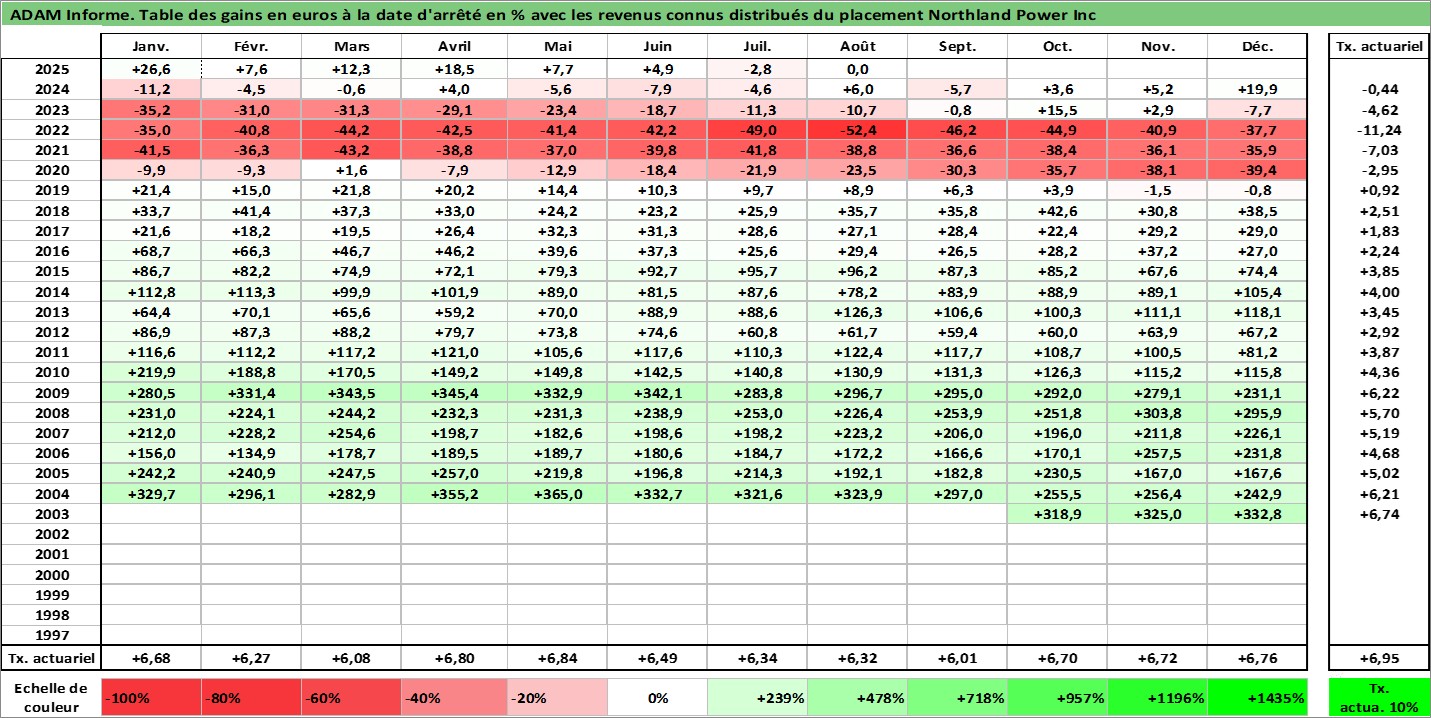The image size is (1431, 718).
Task: Click the -11,24 actuarial rate for 2022
Action: pyautogui.click(x=1378, y=130)
